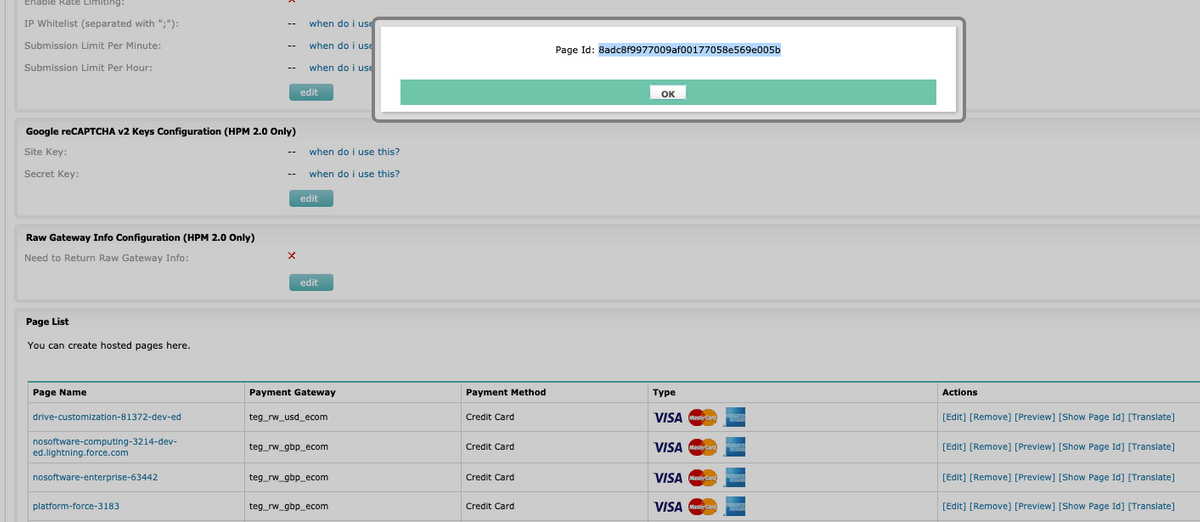Viewport: 1200px width, 522px height.
Task: Edit the drive-customization-81372-dev-ed page
Action: (954, 417)
